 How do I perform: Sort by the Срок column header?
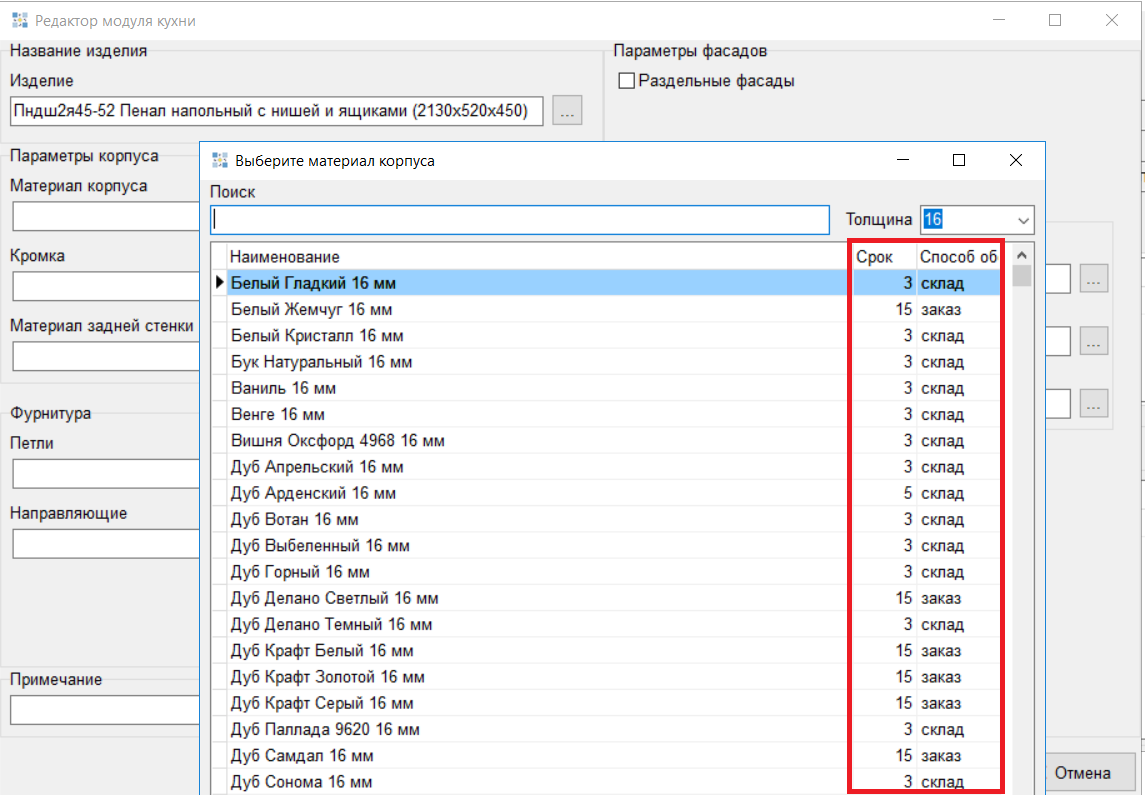click(874, 257)
